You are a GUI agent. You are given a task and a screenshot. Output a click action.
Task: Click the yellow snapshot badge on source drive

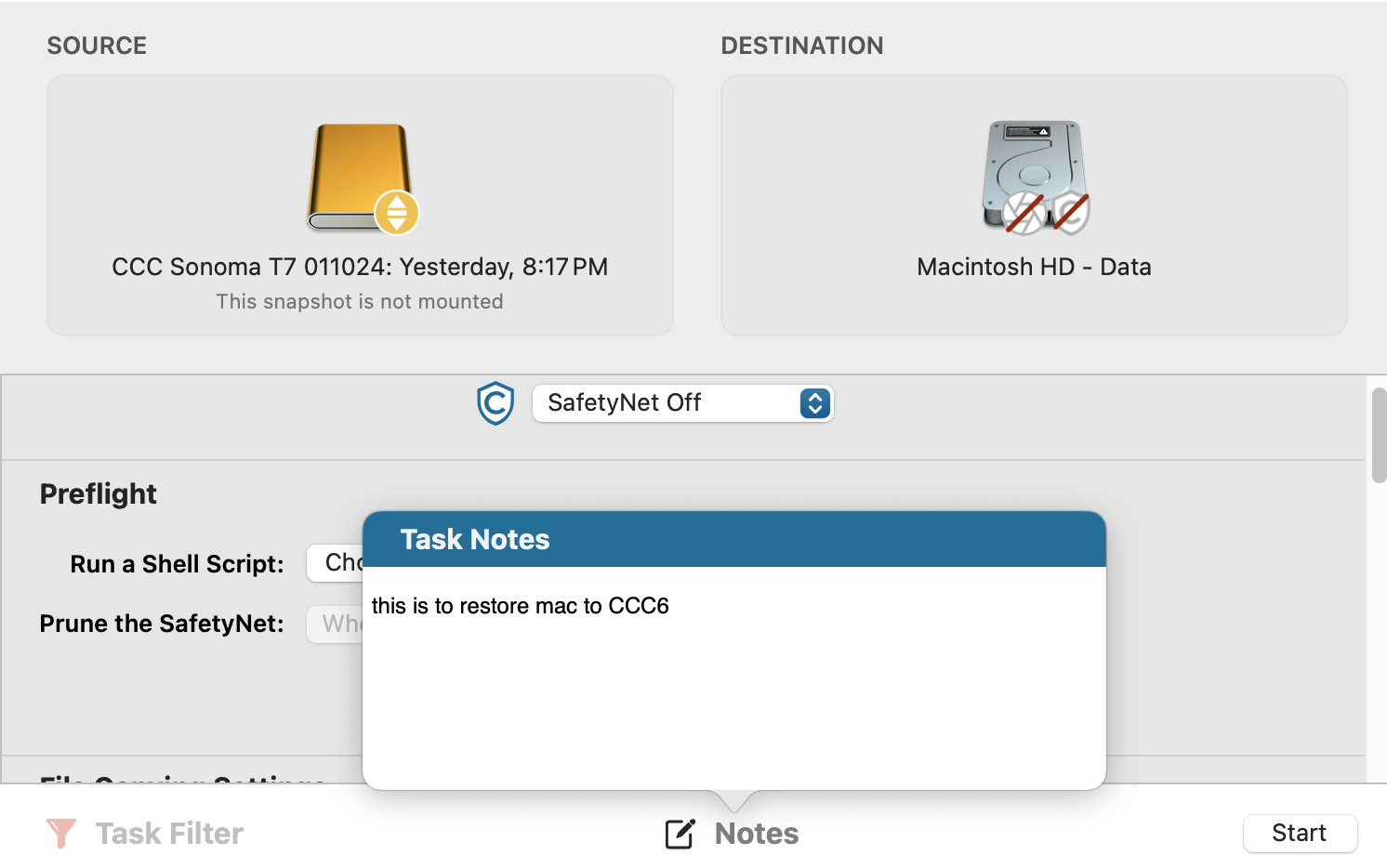point(397,213)
